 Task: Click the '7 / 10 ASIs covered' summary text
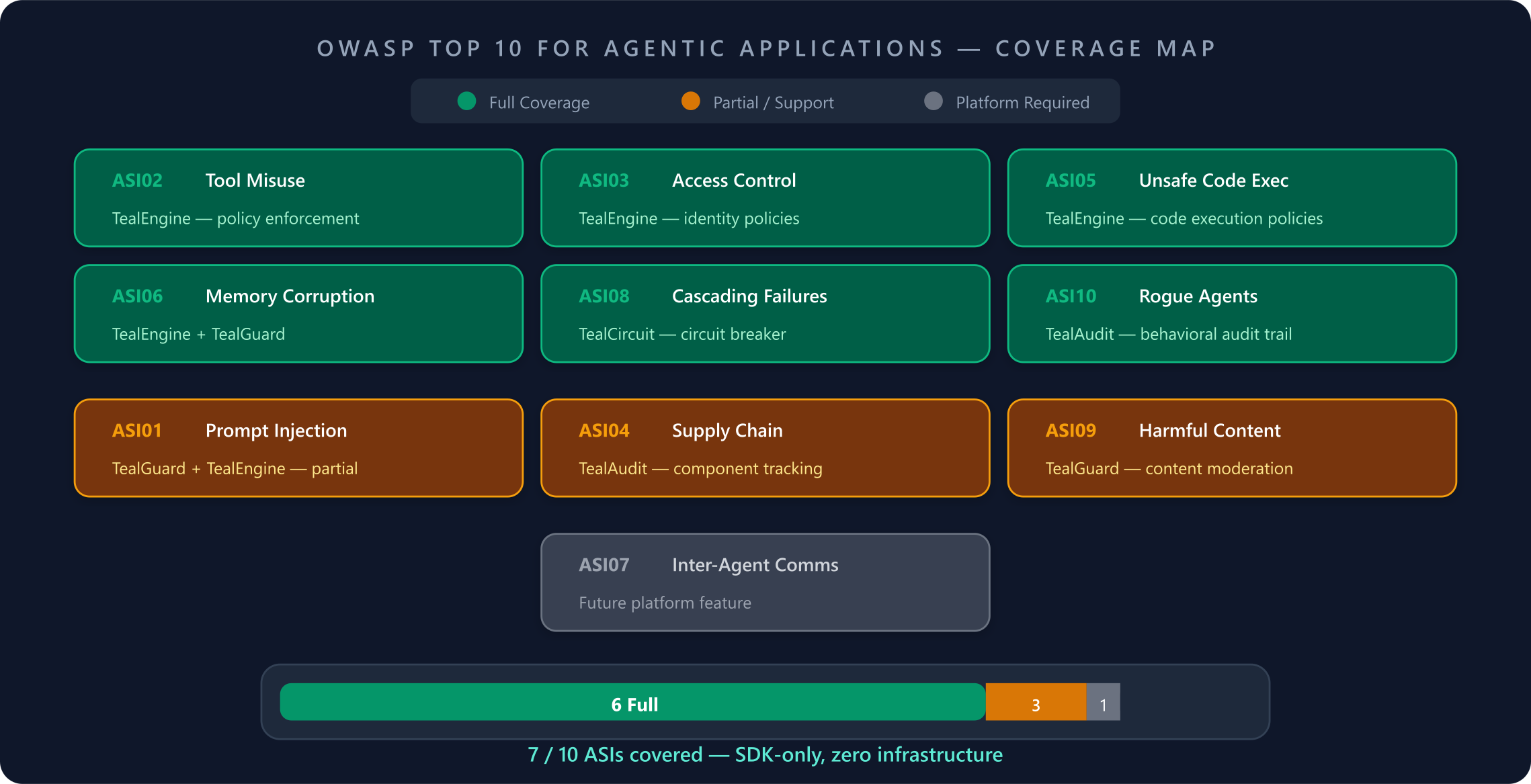[765, 755]
